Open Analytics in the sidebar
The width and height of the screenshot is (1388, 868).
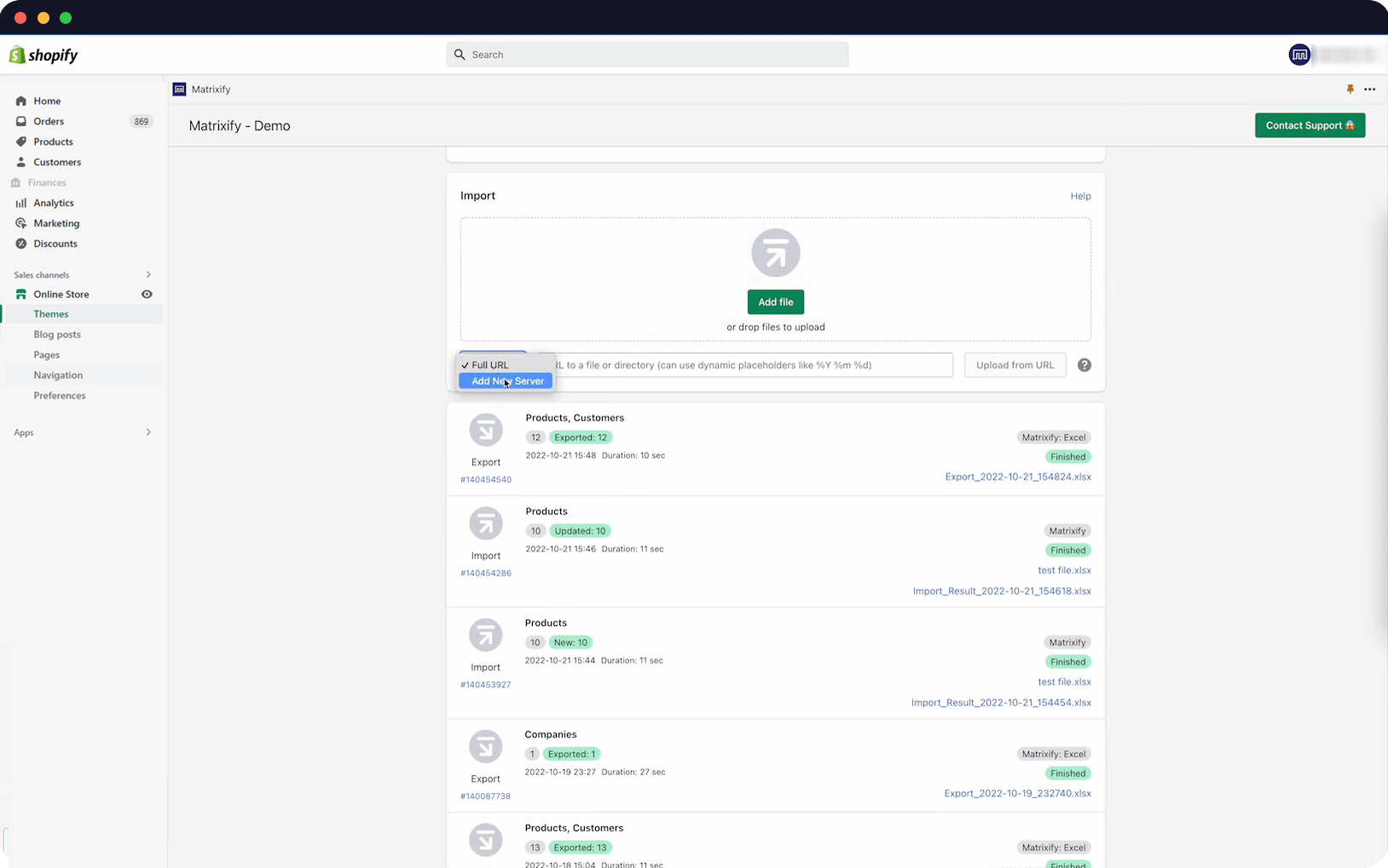coord(54,203)
